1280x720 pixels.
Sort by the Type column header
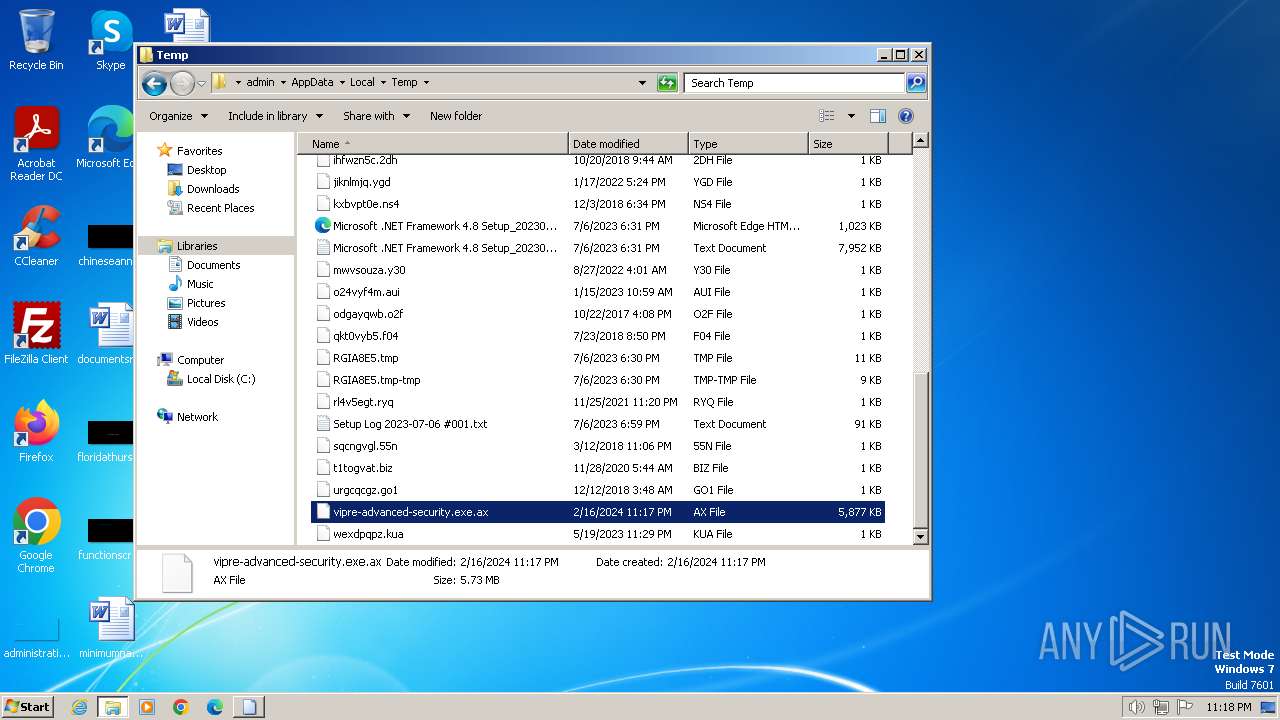pyautogui.click(x=748, y=144)
